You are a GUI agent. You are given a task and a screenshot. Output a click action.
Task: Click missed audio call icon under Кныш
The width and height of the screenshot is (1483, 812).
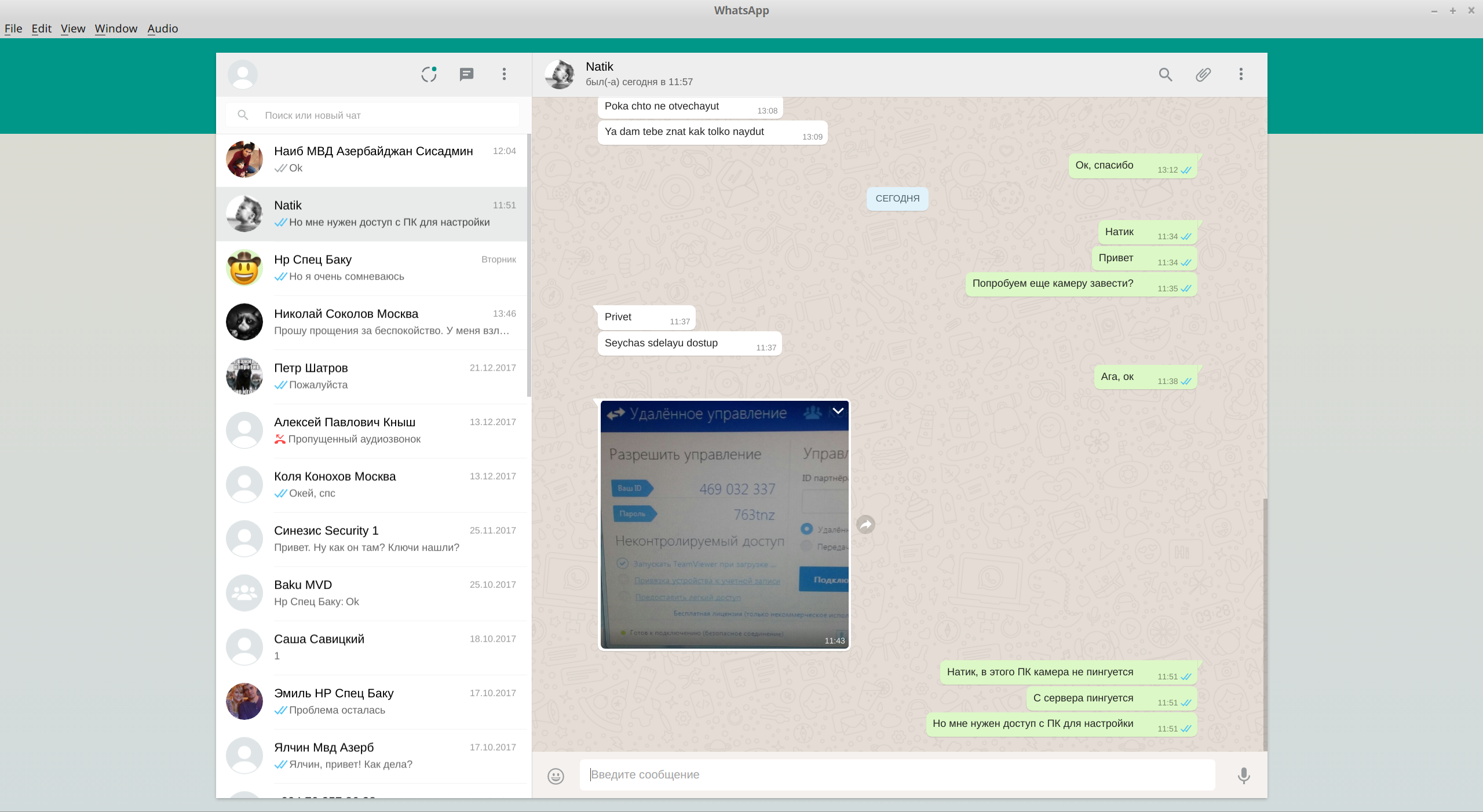pyautogui.click(x=280, y=439)
